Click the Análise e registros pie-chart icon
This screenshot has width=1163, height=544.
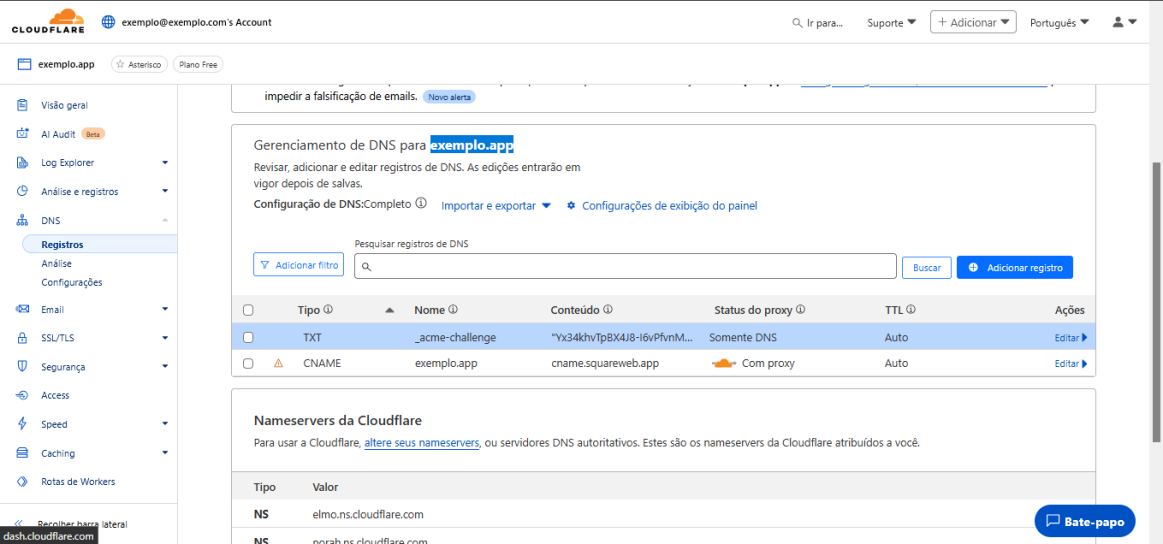tap(22, 191)
